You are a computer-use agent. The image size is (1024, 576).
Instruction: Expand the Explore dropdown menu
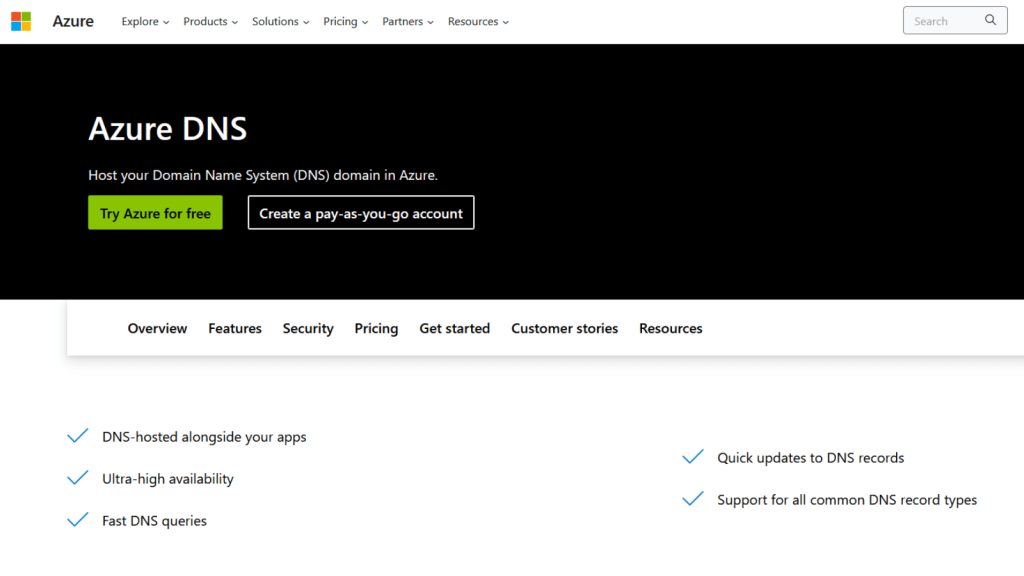(145, 22)
